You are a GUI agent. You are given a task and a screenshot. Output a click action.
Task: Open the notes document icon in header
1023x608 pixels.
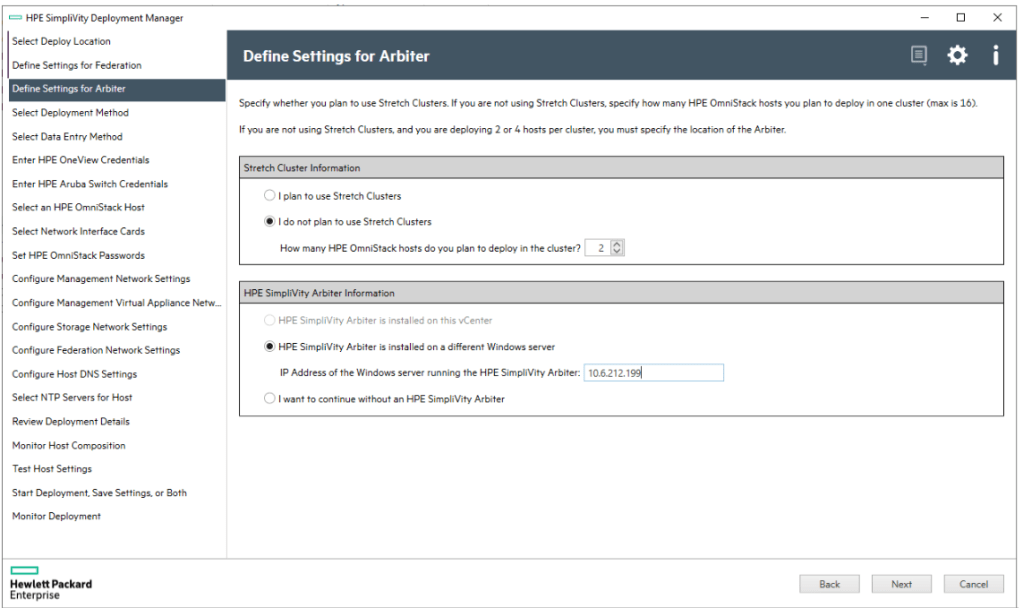[x=919, y=56]
